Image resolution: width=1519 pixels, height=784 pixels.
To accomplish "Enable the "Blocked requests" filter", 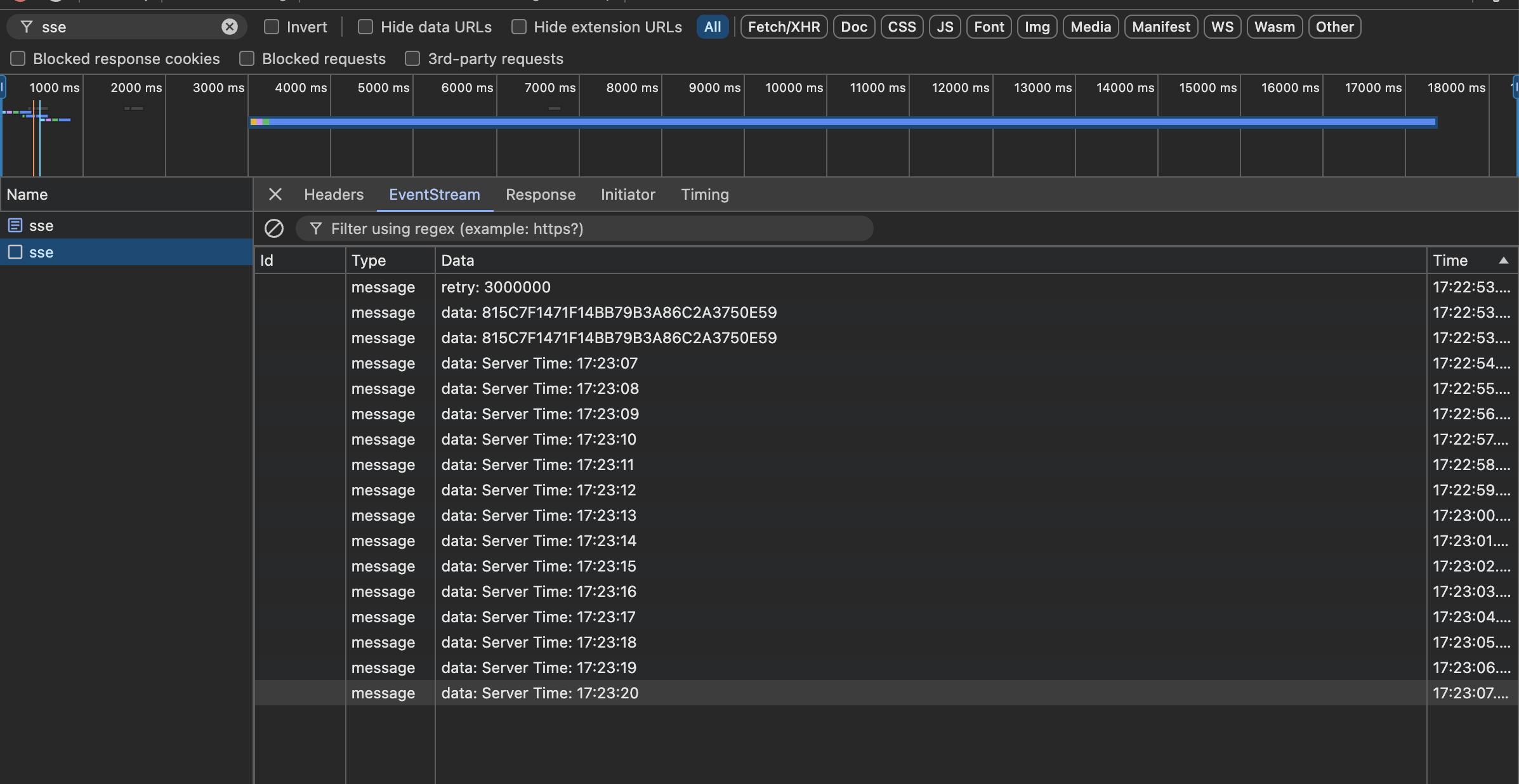I will 246,58.
